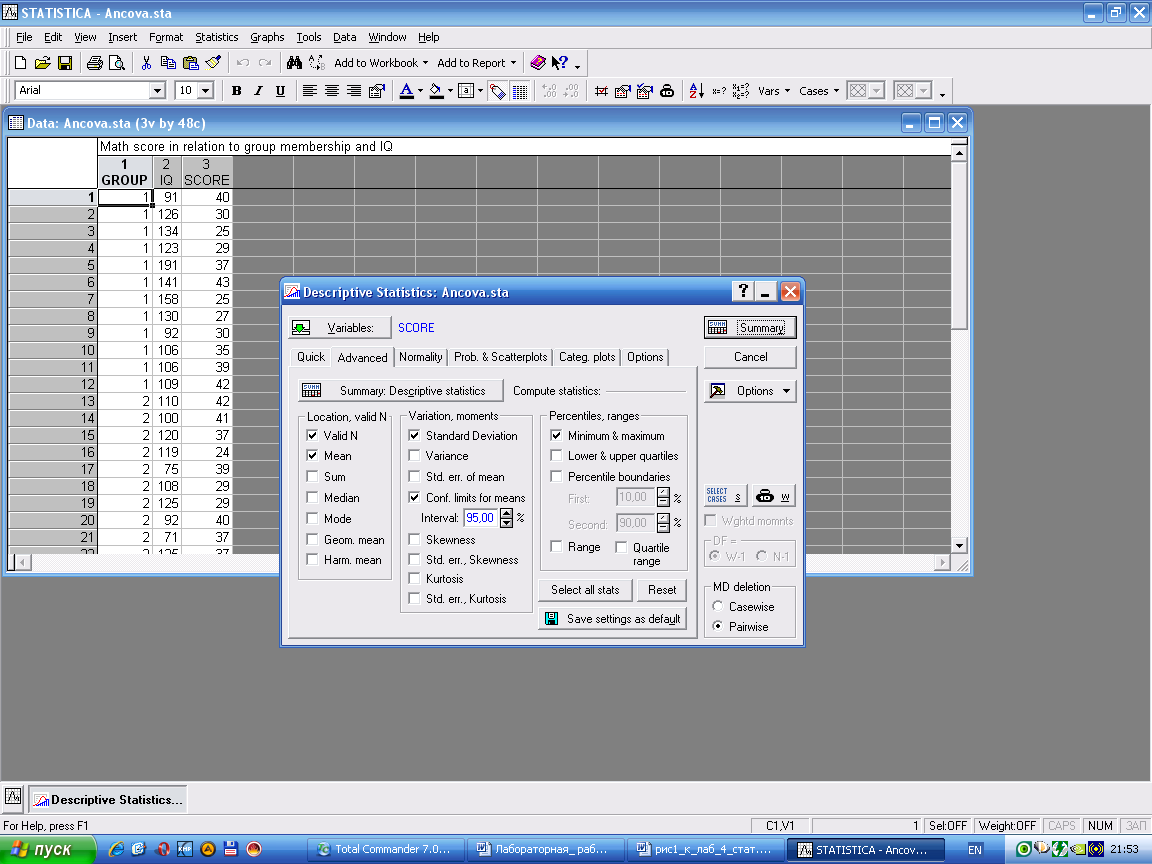Click the Windows Start (пуск) button
The height and width of the screenshot is (864, 1152).
click(47, 849)
